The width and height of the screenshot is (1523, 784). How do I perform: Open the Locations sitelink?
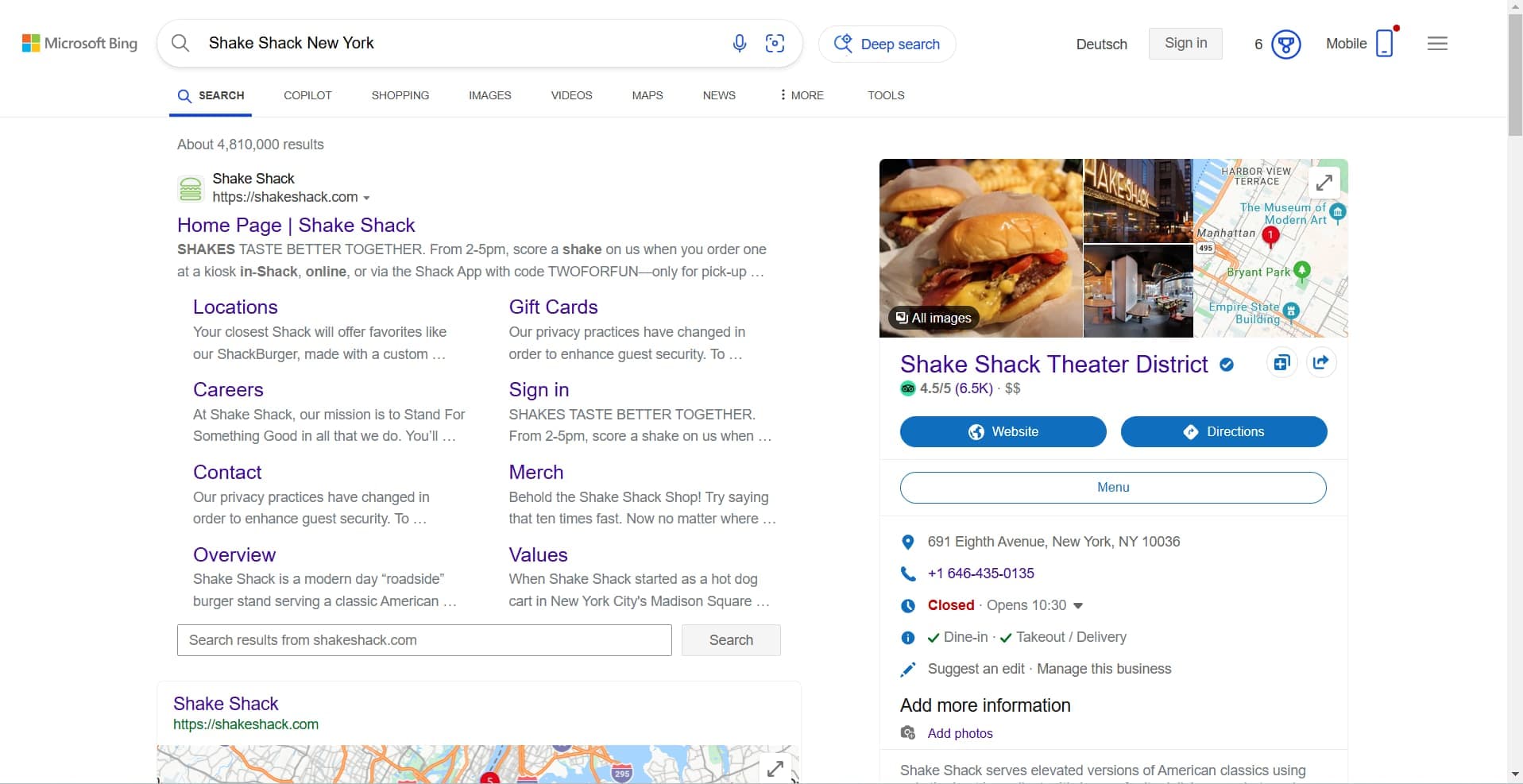click(x=235, y=307)
